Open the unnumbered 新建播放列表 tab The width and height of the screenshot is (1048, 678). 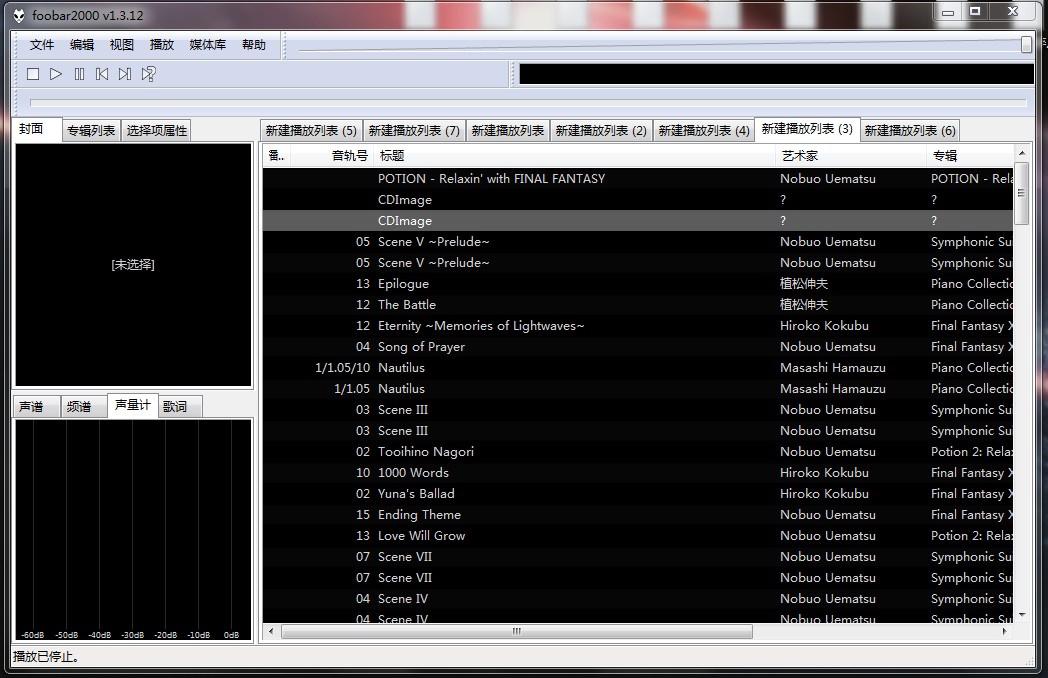[507, 130]
